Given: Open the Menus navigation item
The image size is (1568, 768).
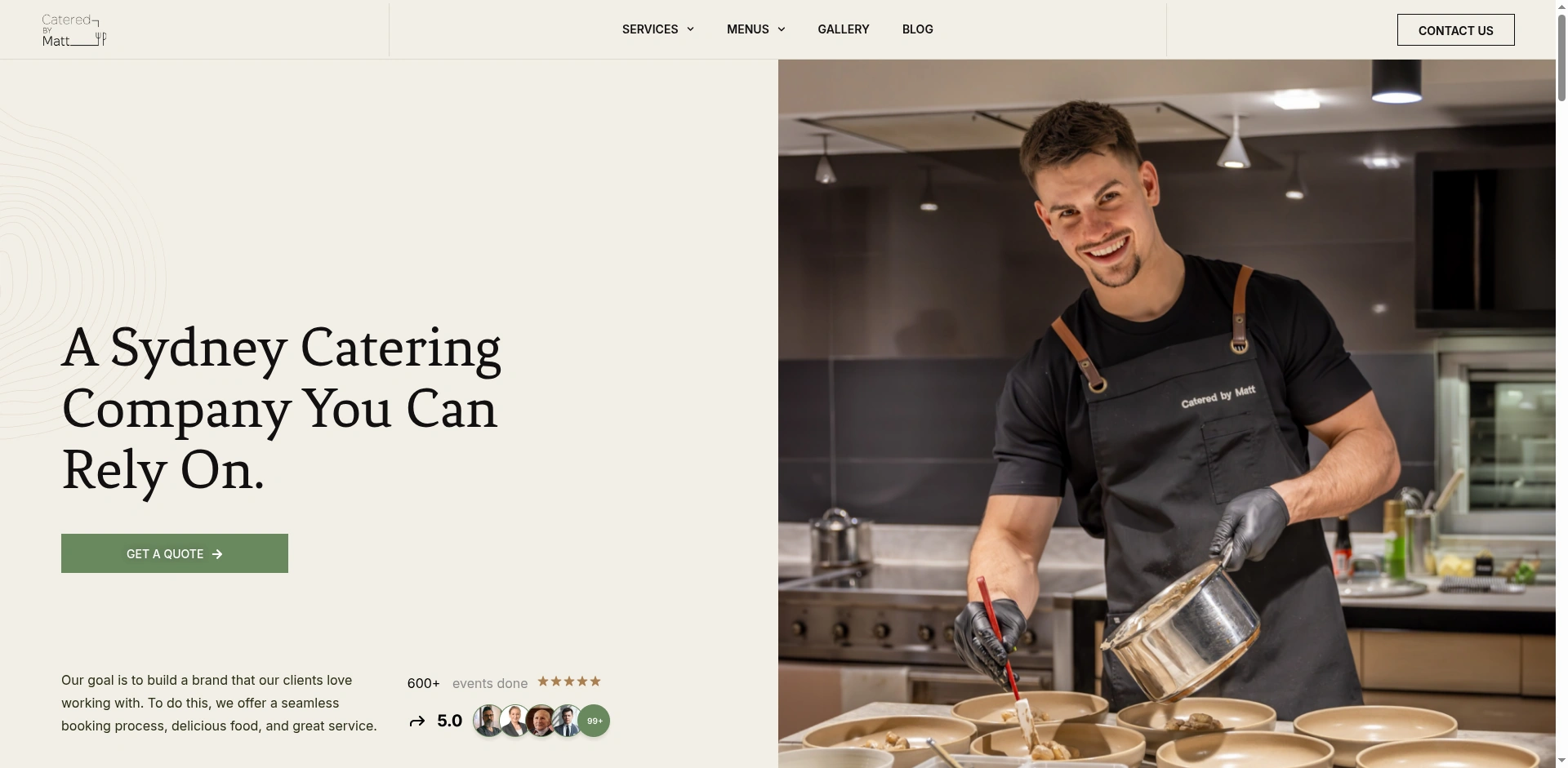Looking at the screenshot, I should click(x=748, y=29).
